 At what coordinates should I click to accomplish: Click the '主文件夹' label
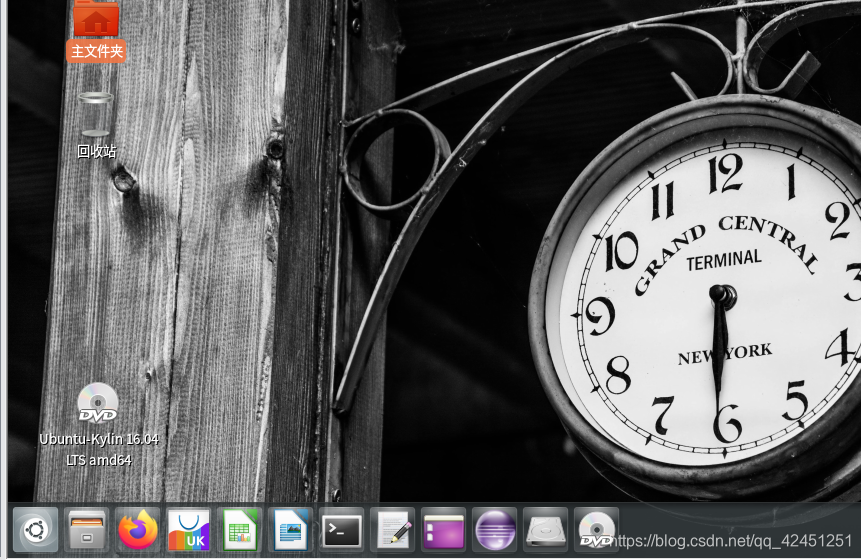click(97, 51)
